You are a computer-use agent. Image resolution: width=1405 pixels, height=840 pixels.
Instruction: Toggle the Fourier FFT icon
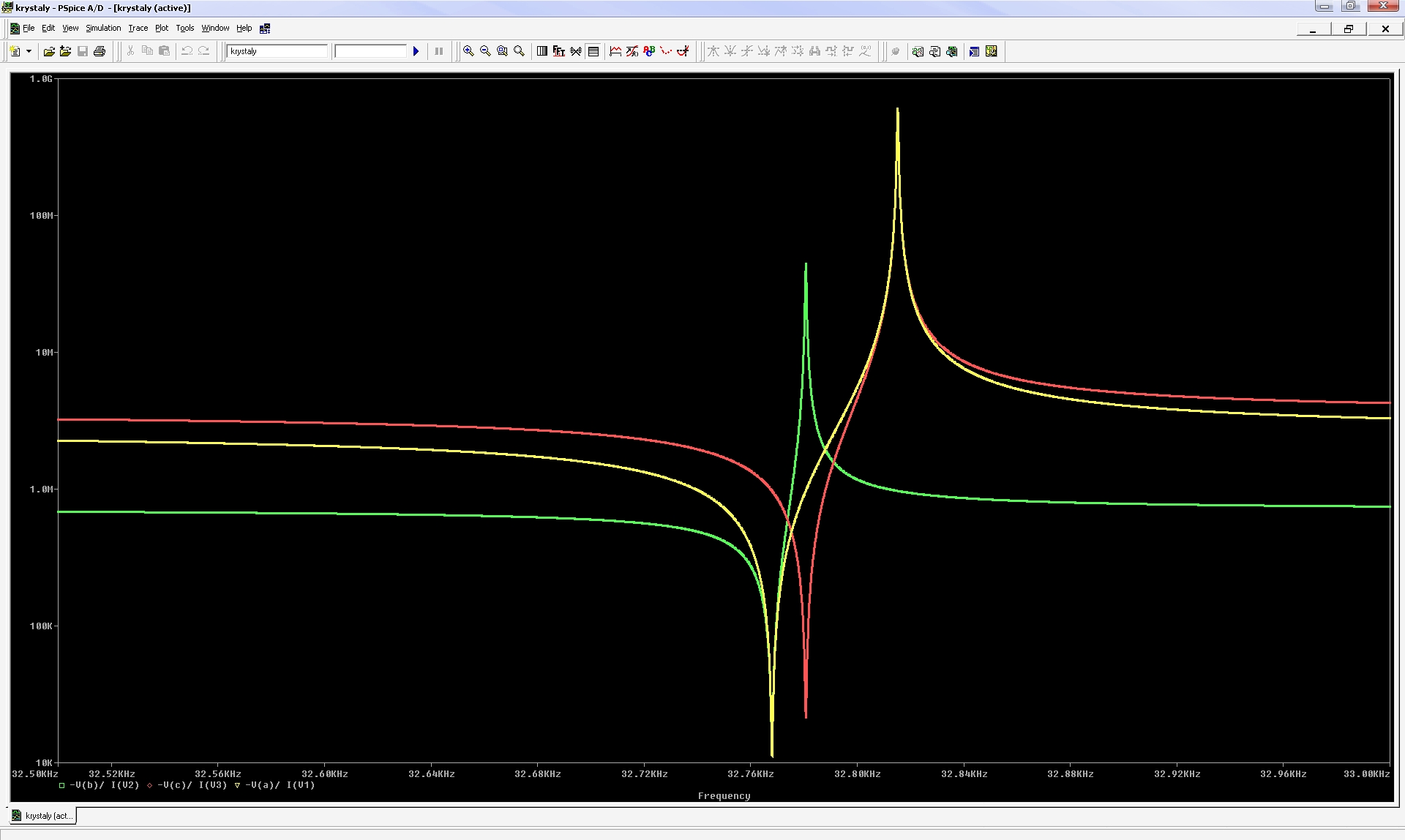point(559,51)
